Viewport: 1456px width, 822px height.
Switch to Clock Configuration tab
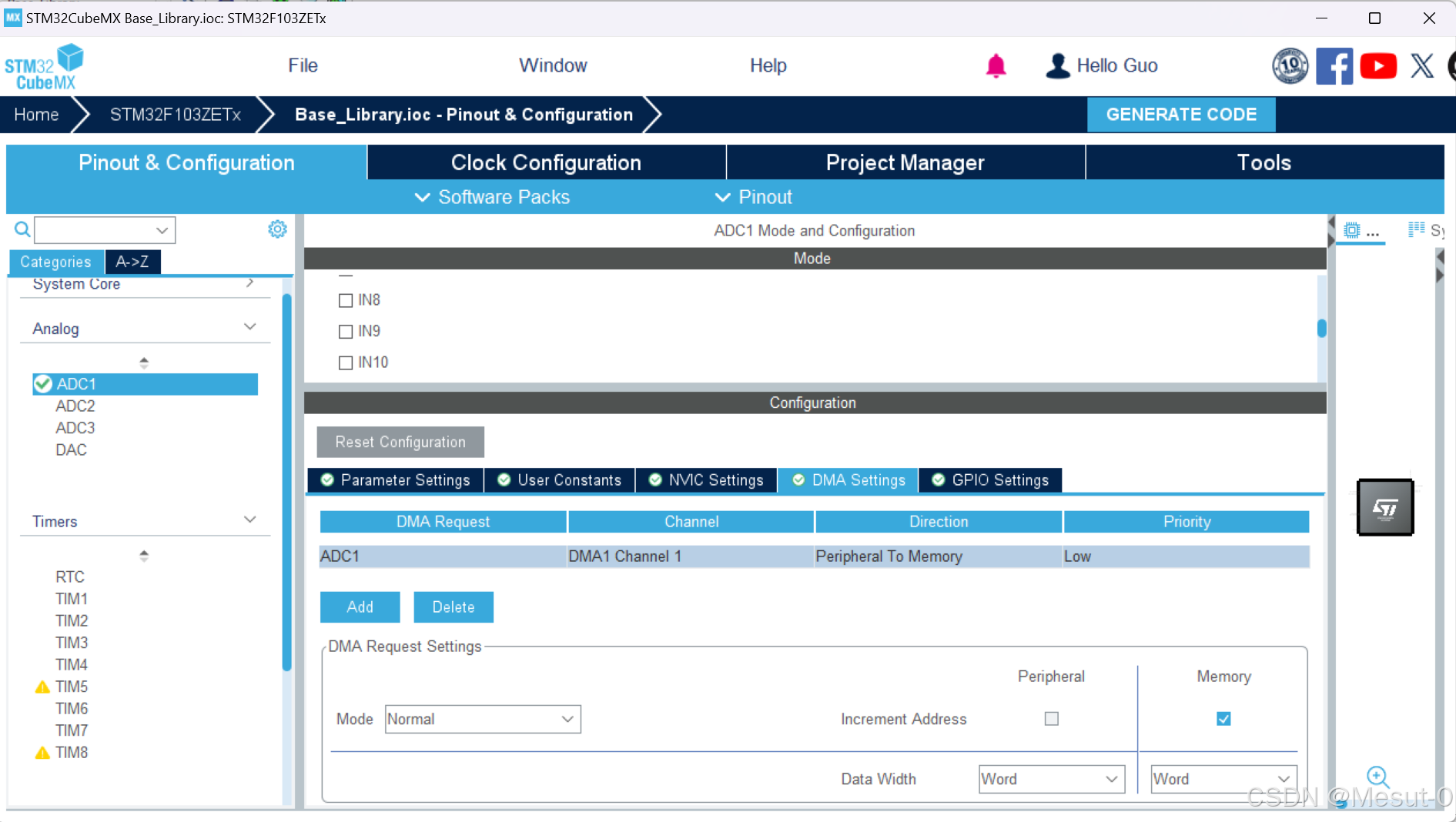tap(546, 162)
